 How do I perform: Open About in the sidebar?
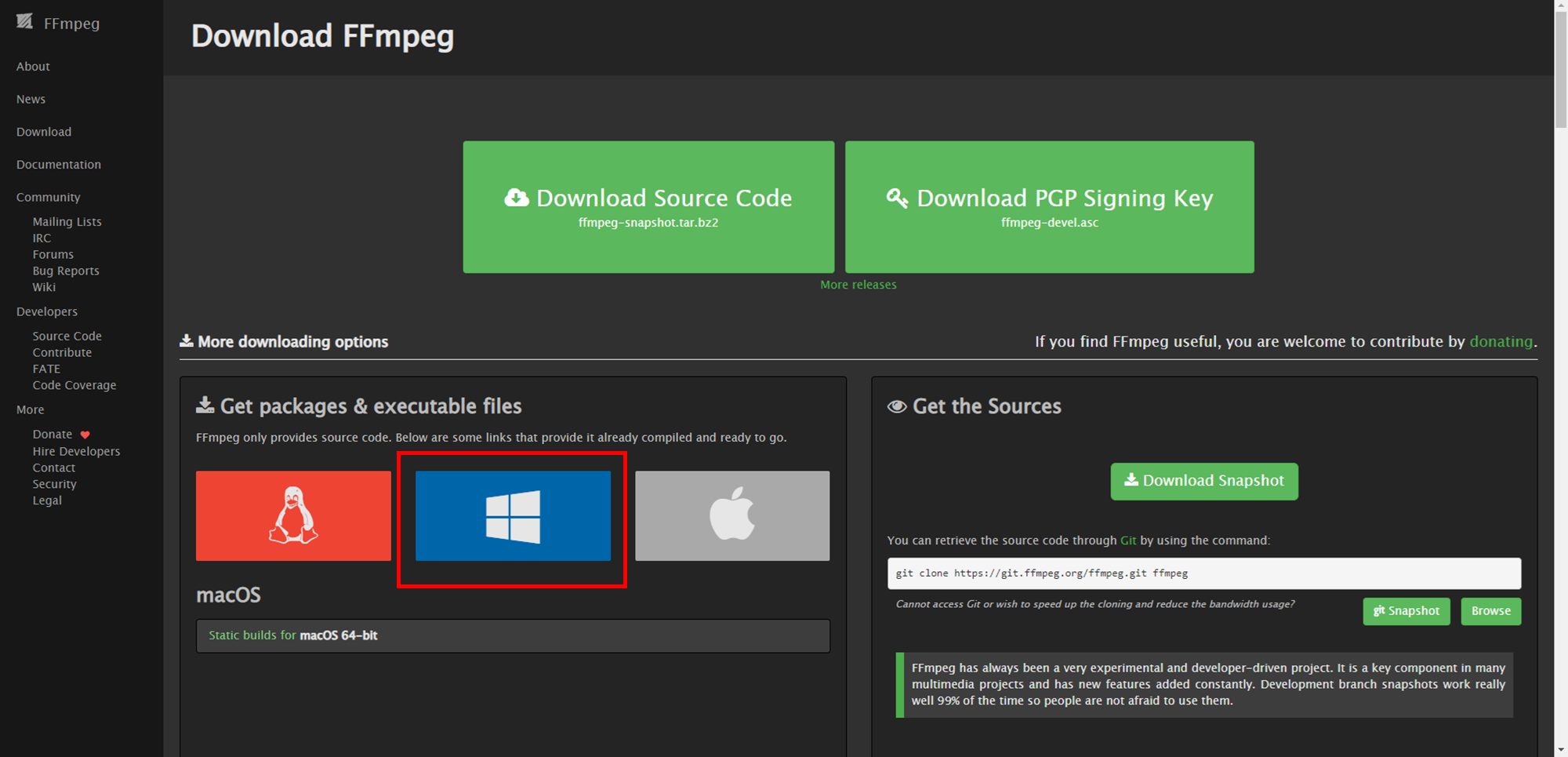[x=33, y=67]
